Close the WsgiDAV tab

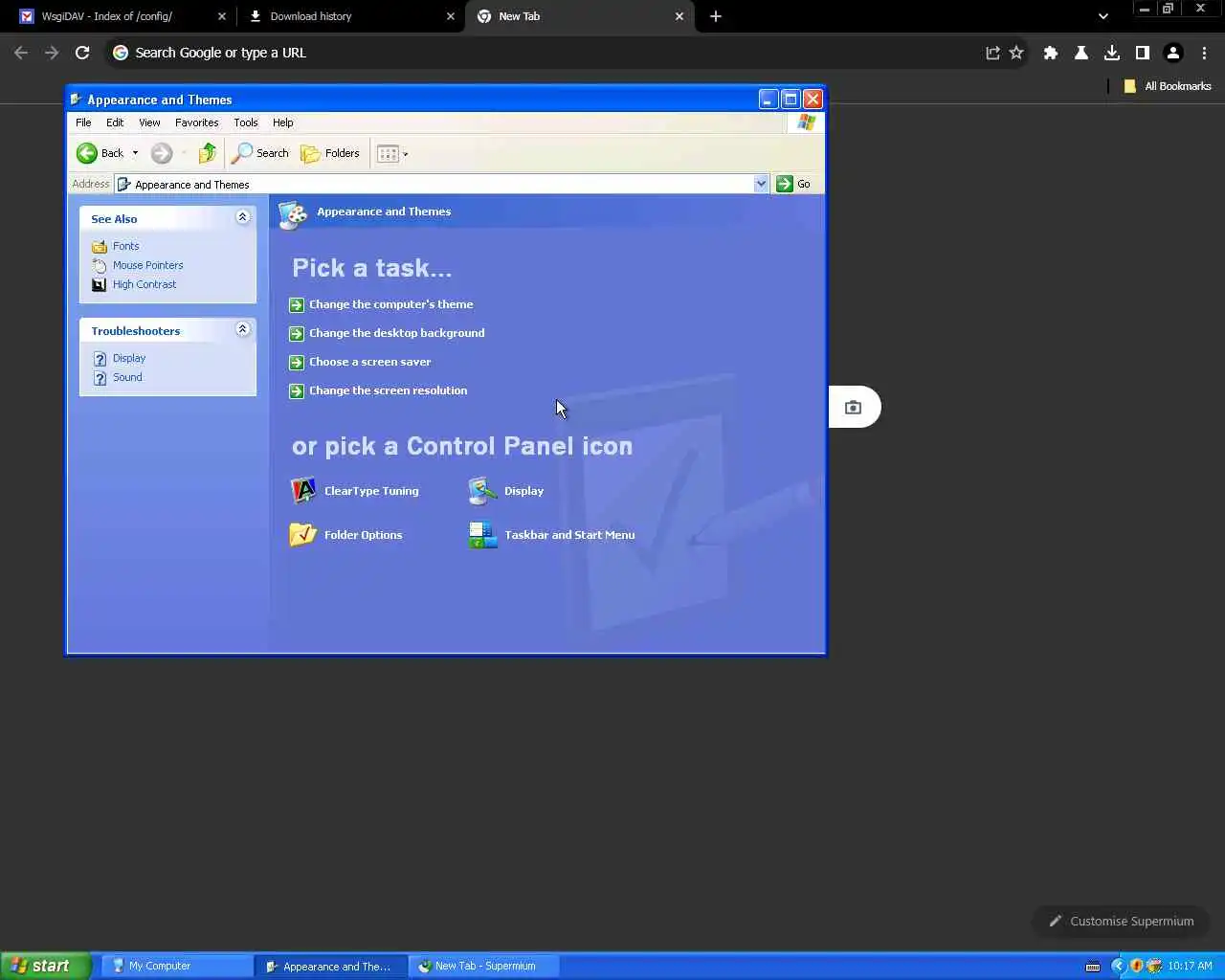[222, 16]
